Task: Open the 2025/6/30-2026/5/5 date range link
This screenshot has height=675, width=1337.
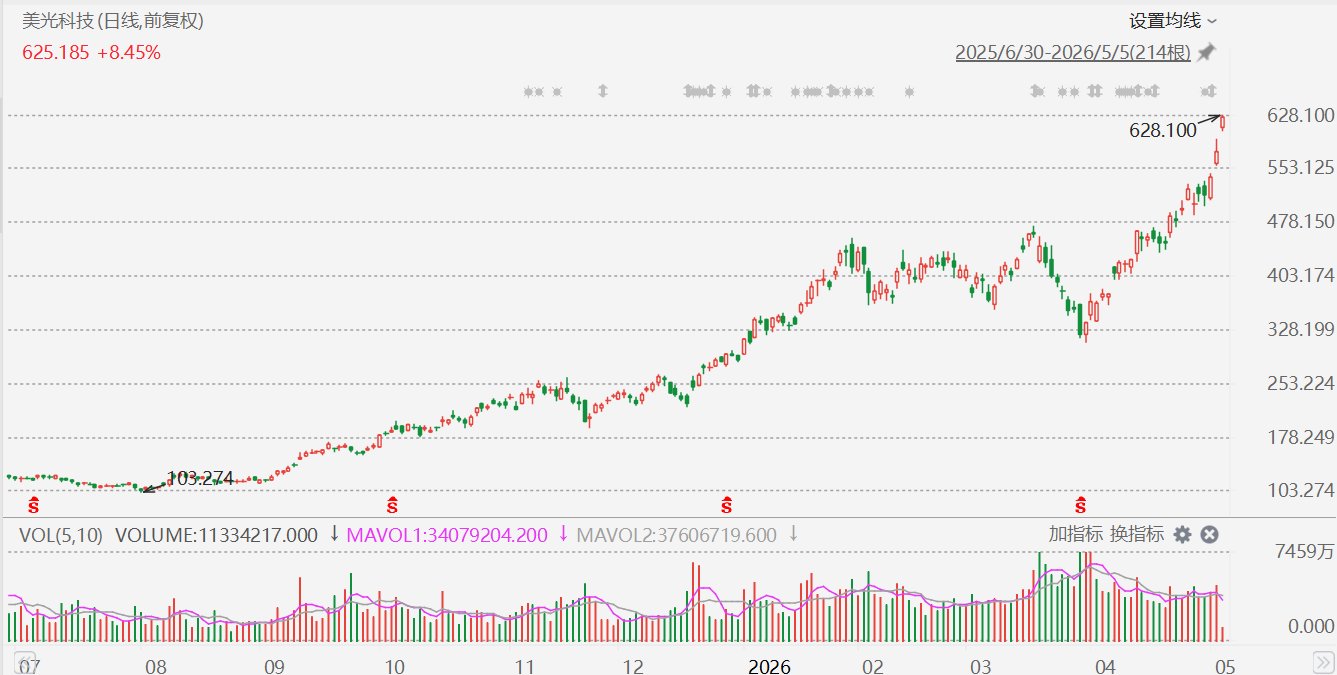Action: 1073,52
